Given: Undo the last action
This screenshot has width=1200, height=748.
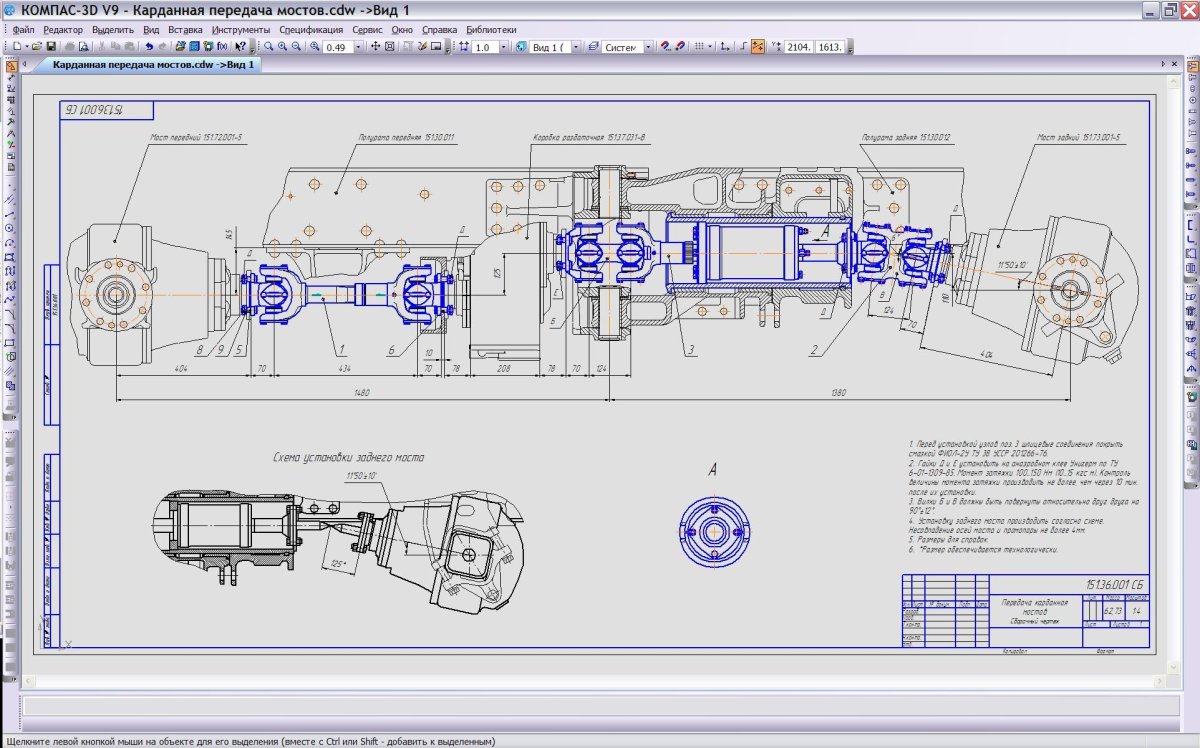Looking at the screenshot, I should coord(149,47).
